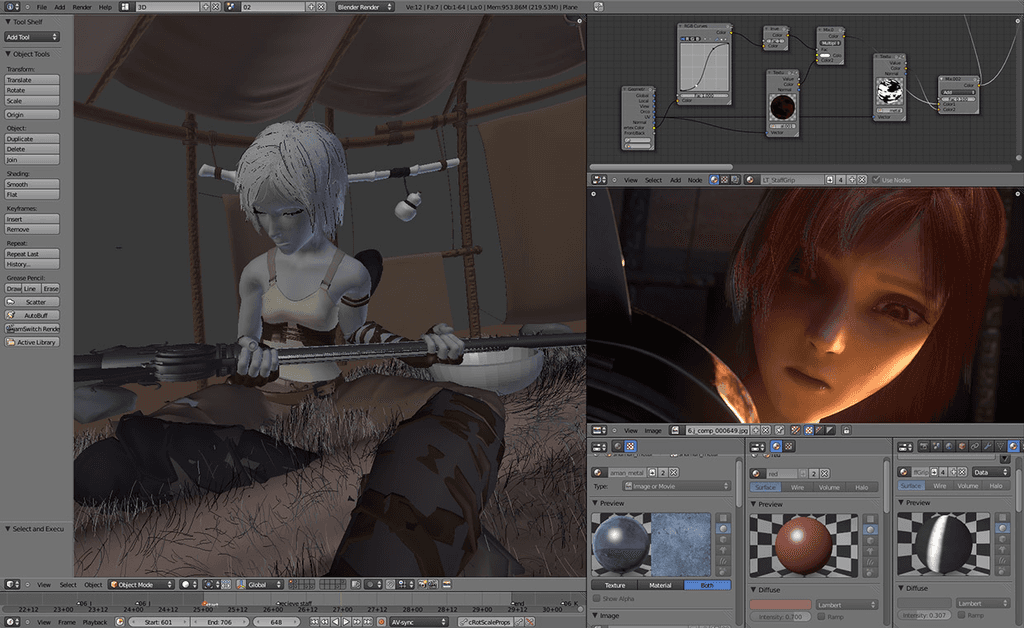Toggle the snap magnet icon in viewport header
Screen dimensions: 1024x628
coord(389,586)
